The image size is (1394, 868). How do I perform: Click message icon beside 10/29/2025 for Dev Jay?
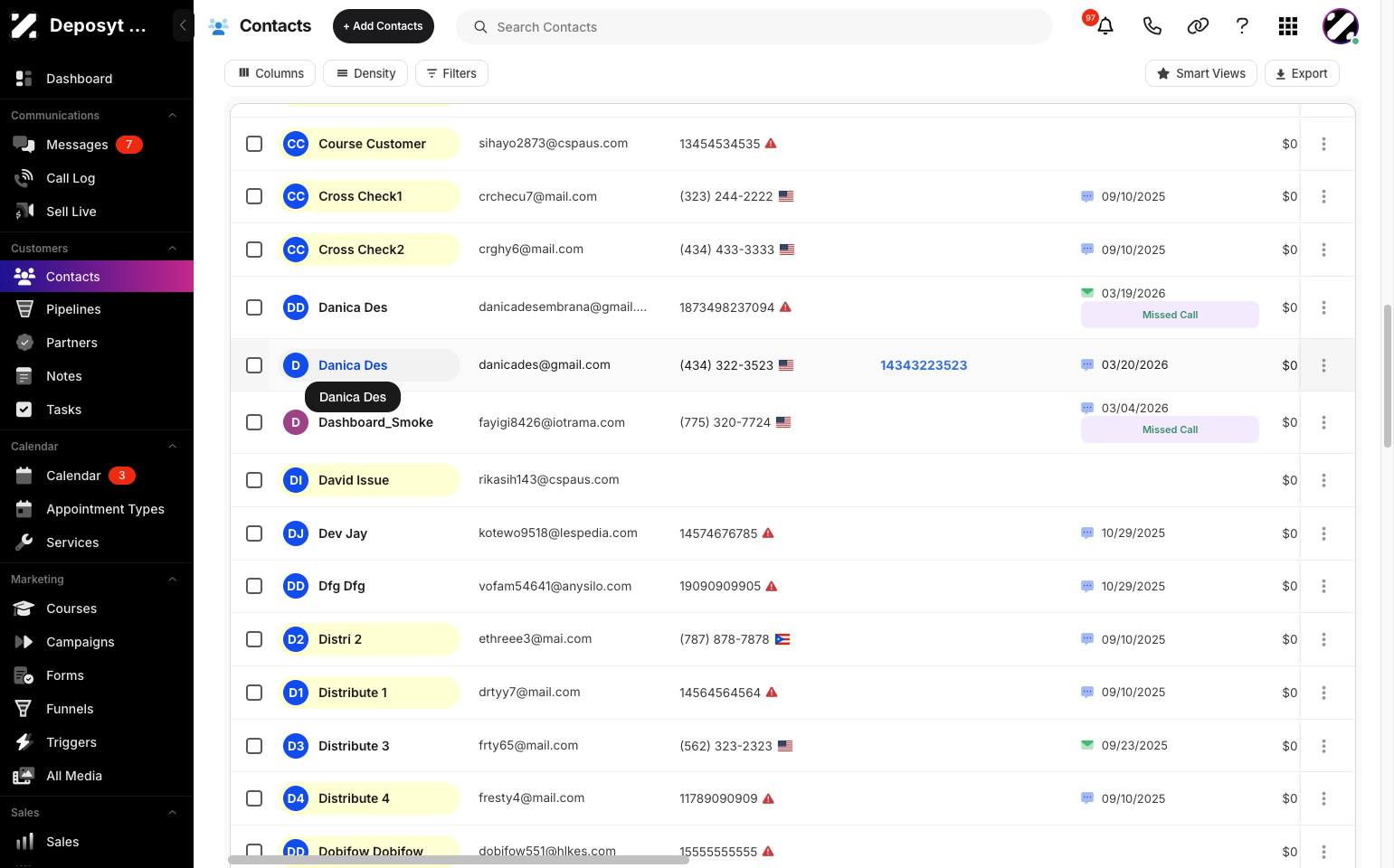click(x=1087, y=533)
